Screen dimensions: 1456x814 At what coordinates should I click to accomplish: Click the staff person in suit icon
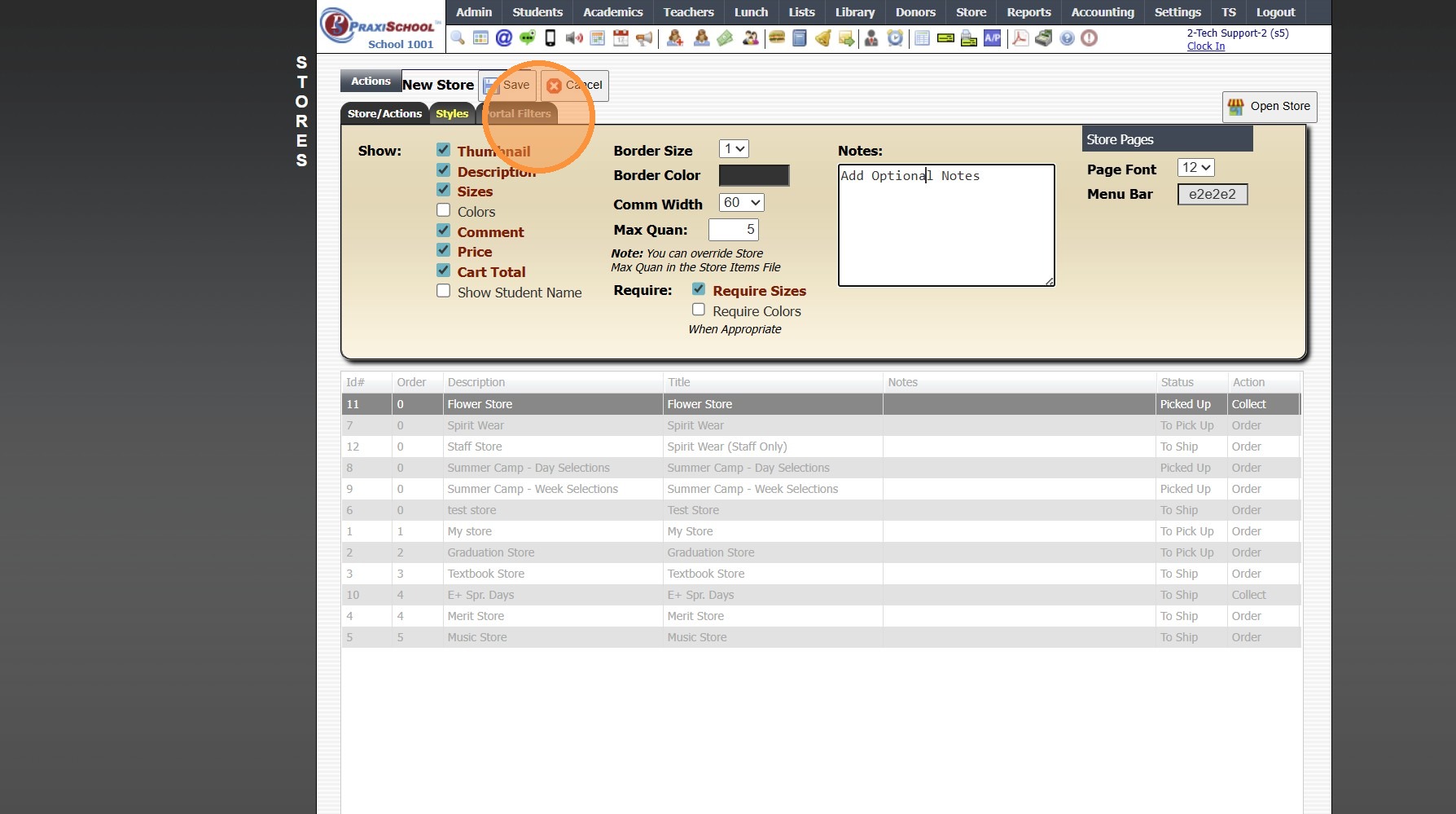point(871,37)
